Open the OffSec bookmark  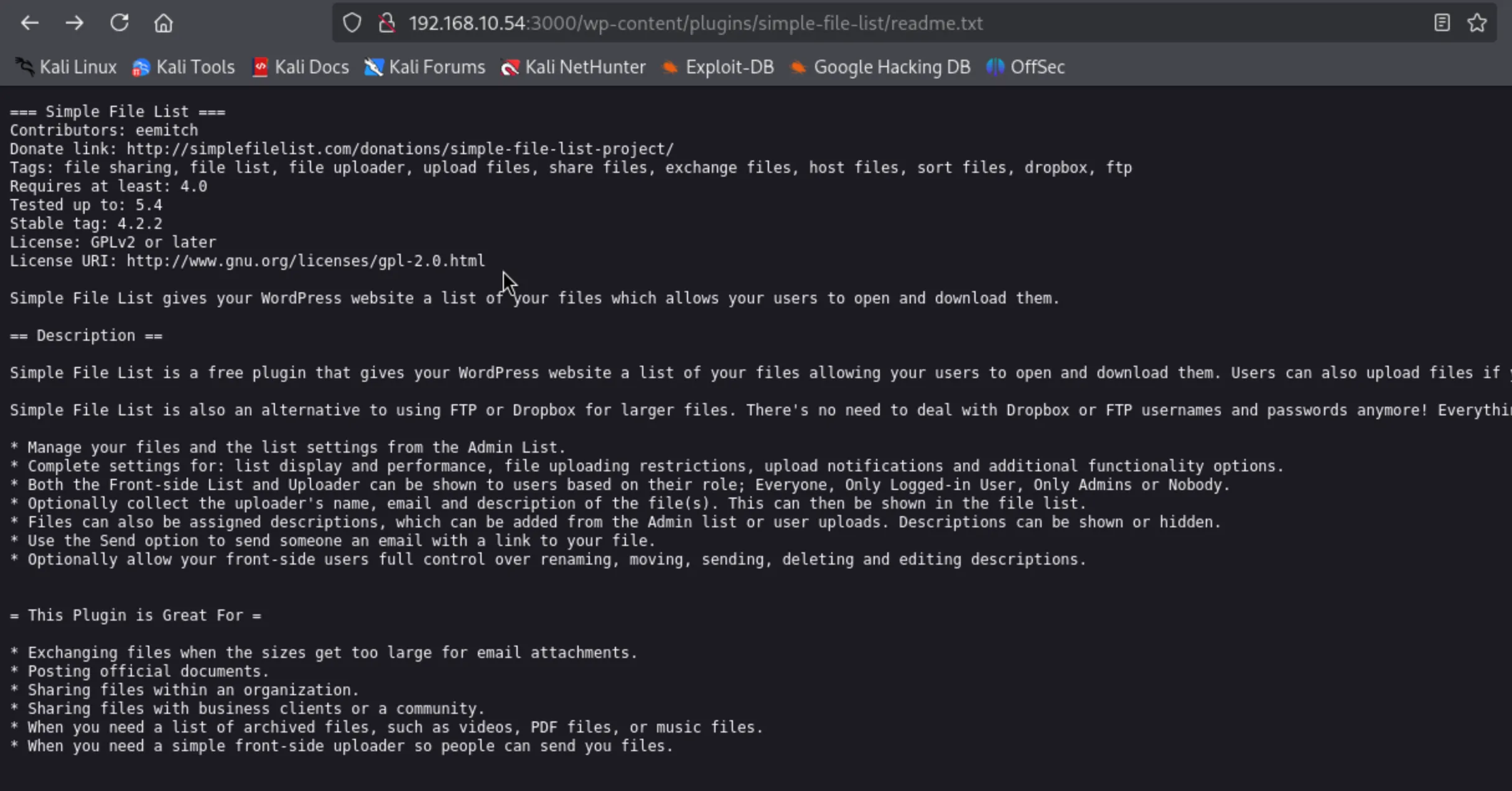click(1026, 67)
